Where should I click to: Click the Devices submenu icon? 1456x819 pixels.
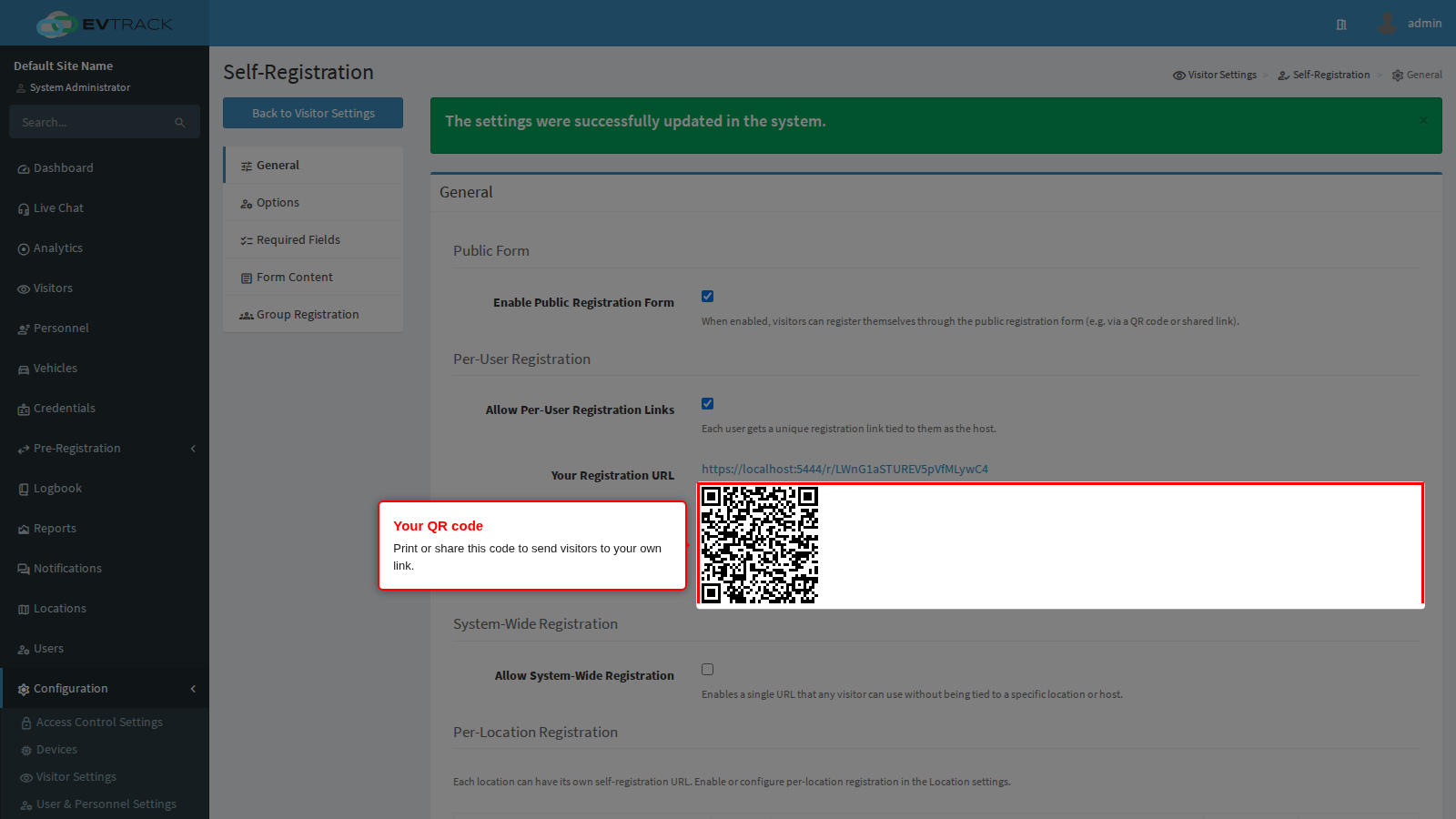point(26,751)
